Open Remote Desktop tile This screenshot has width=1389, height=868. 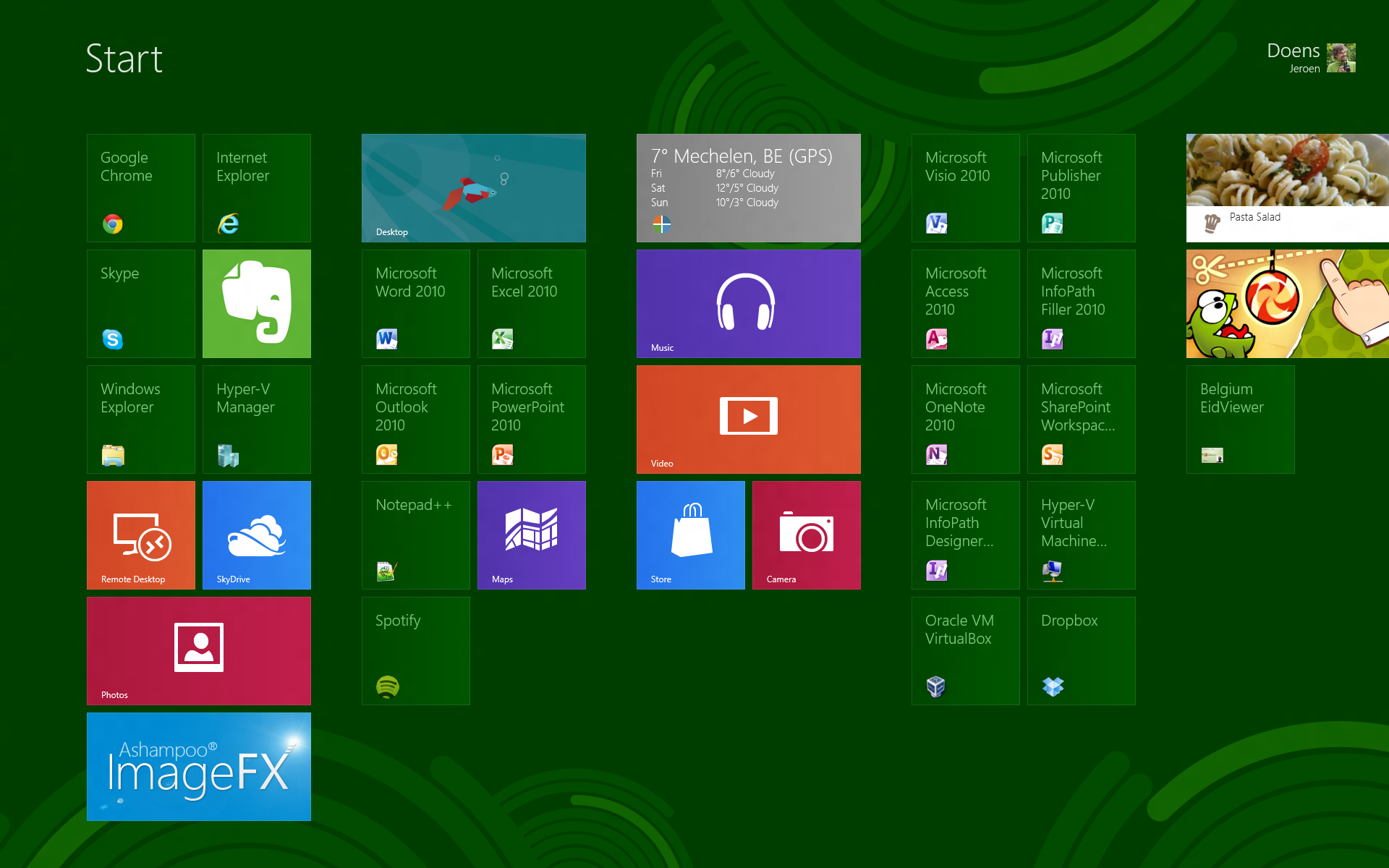[141, 535]
